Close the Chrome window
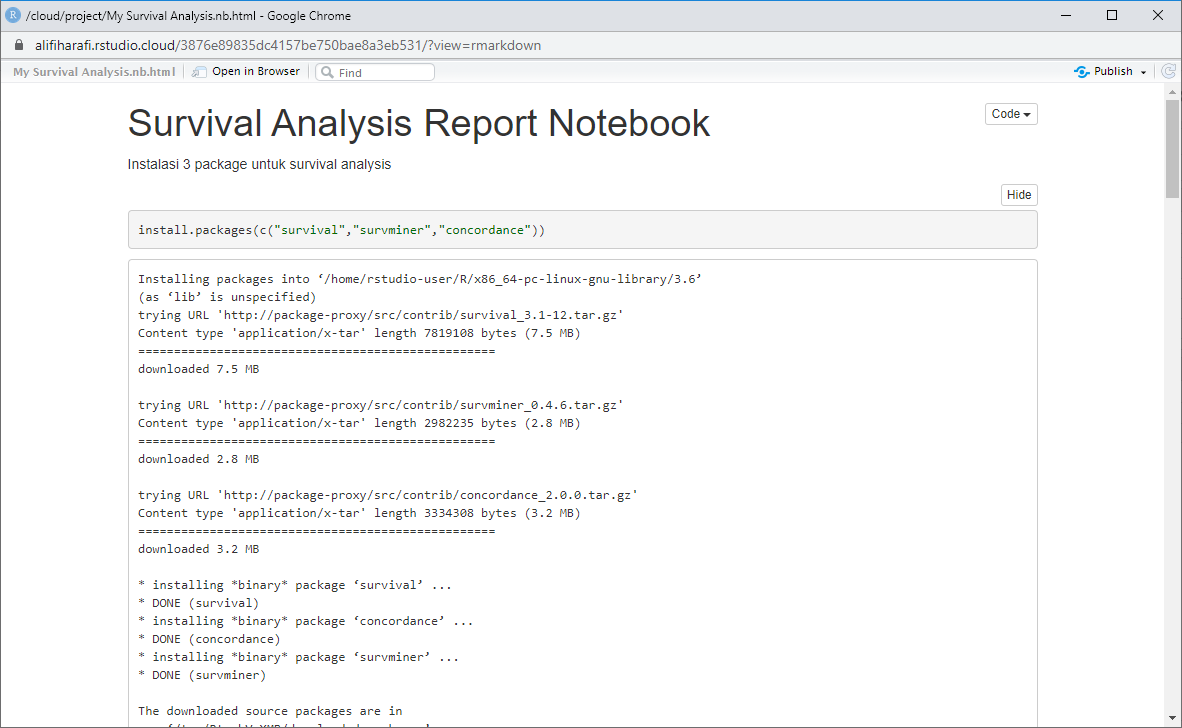Screen dimensions: 1182x728 tap(1158, 15)
